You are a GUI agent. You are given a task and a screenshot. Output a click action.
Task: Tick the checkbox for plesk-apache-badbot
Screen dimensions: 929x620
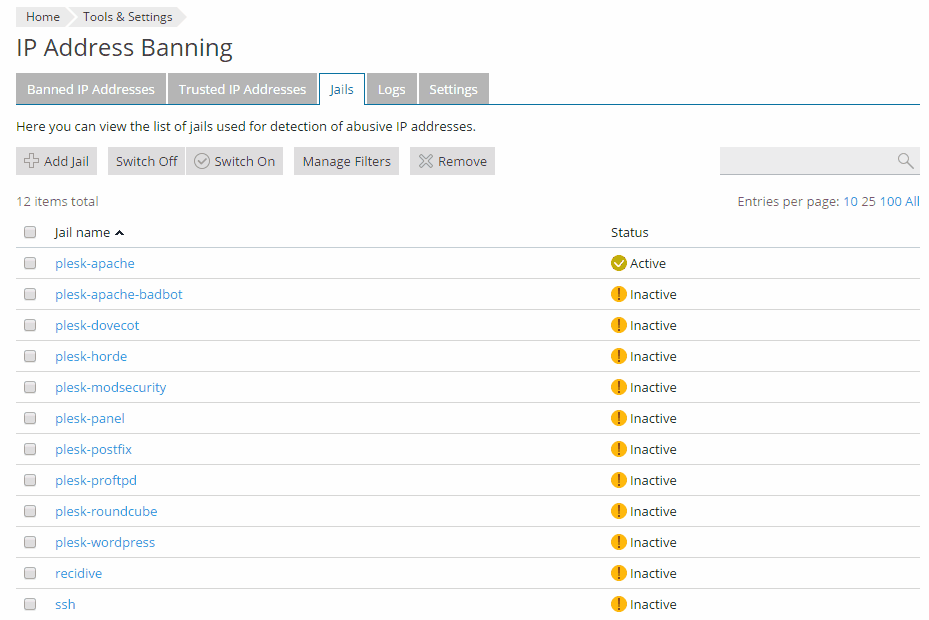click(30, 295)
